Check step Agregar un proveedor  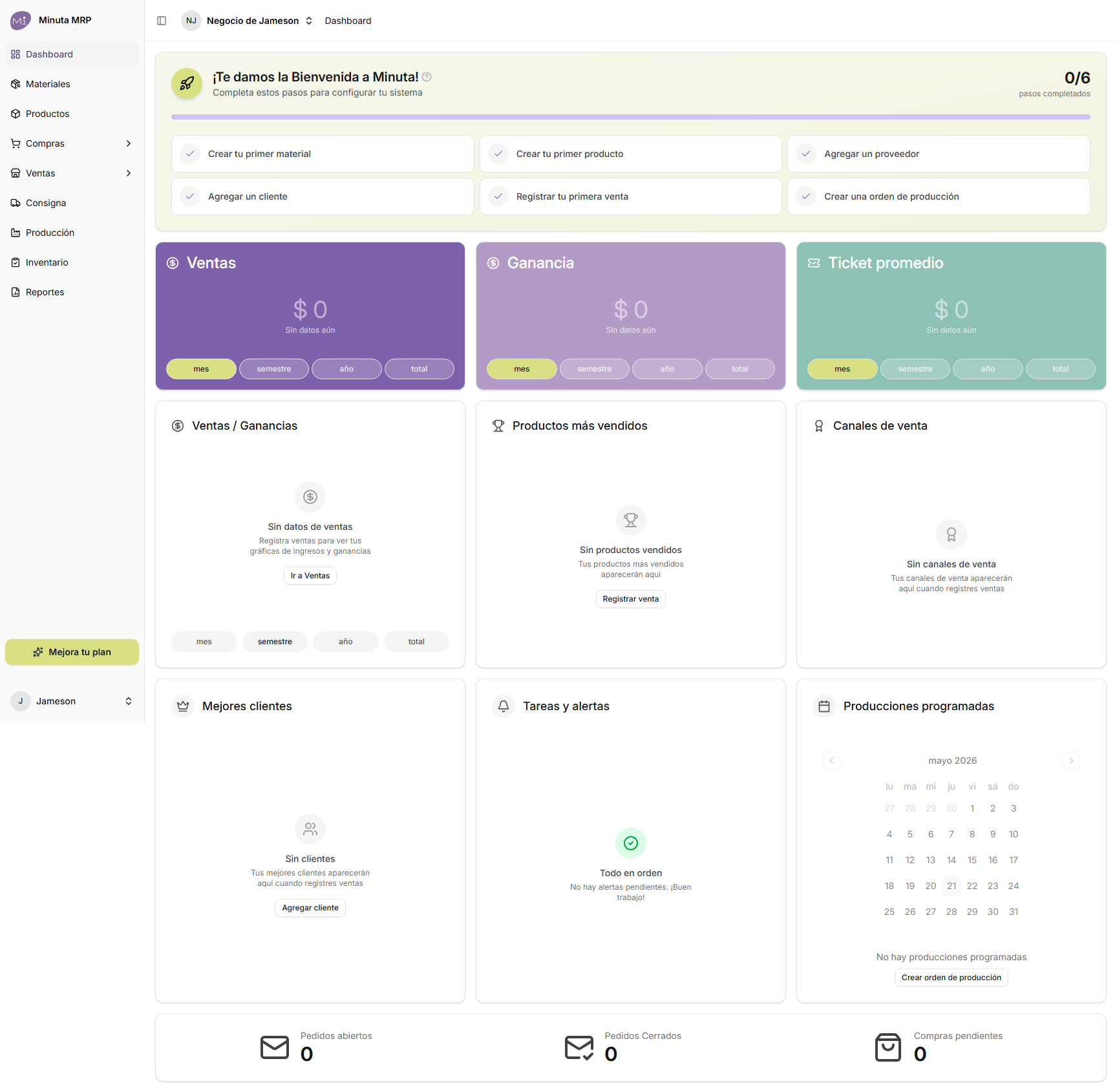click(x=939, y=154)
